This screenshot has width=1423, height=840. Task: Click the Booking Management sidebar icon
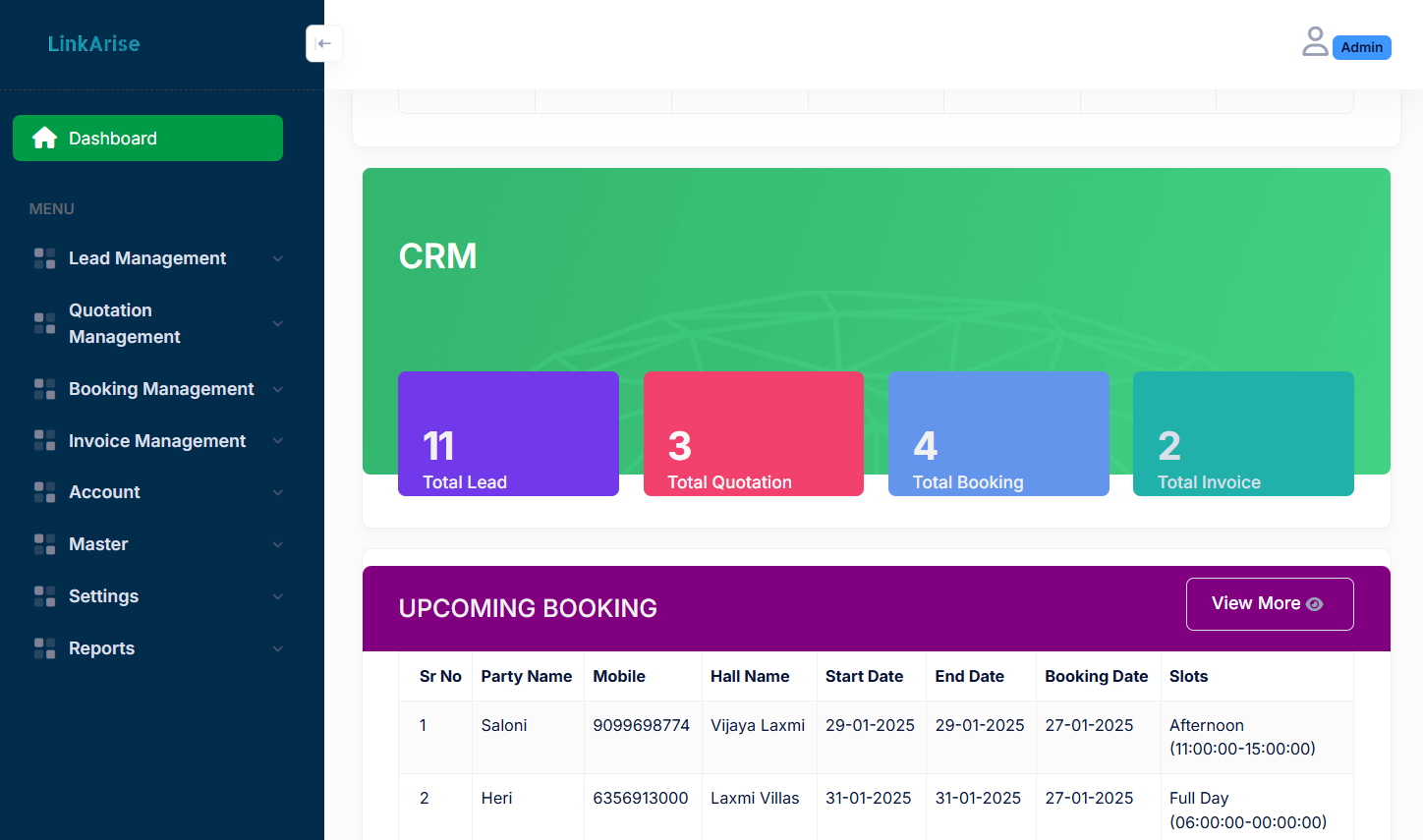coord(43,388)
